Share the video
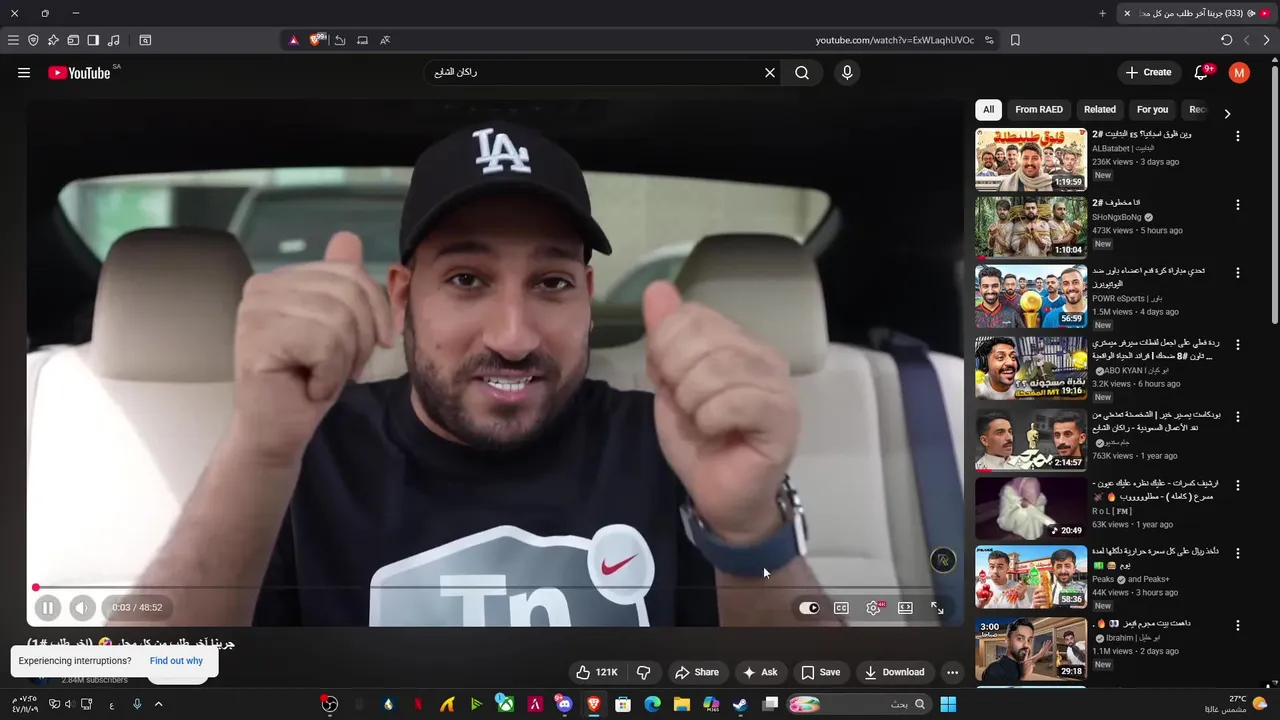Screen dimensions: 1280x720 [697, 672]
